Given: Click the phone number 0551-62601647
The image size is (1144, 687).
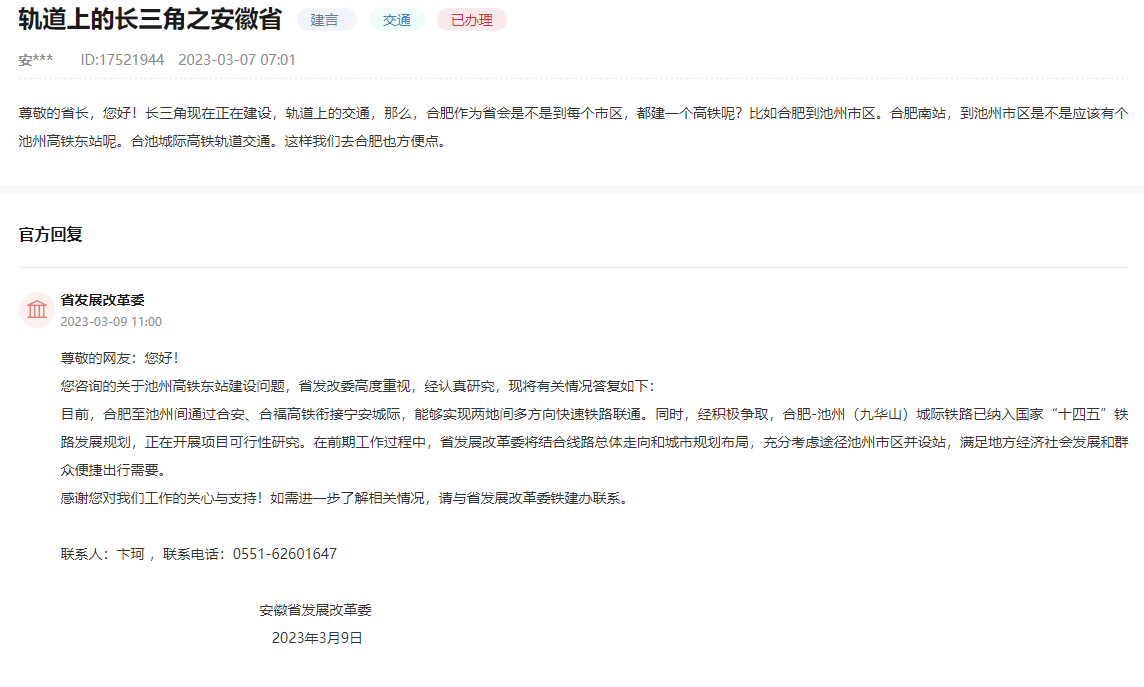Looking at the screenshot, I should pyautogui.click(x=285, y=554).
